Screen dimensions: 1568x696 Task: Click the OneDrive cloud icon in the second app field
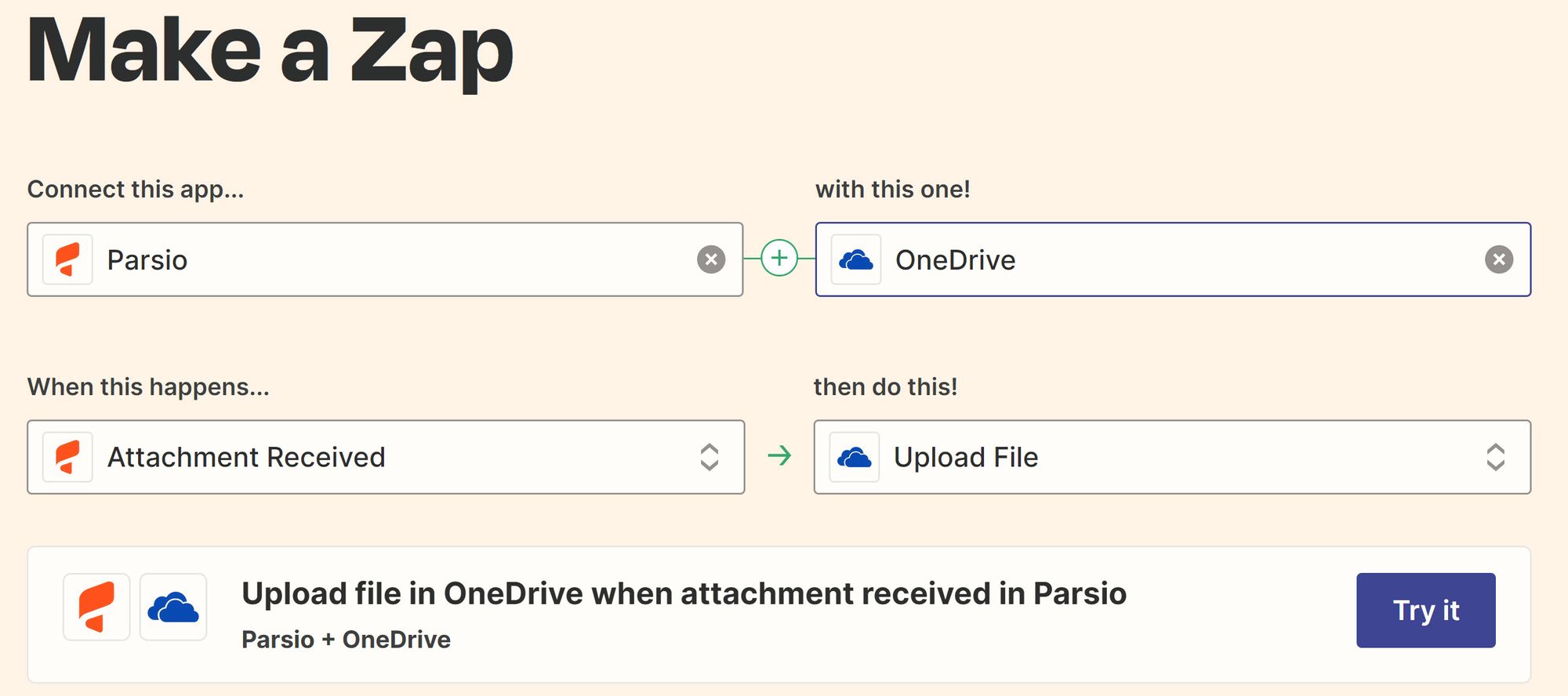coord(855,259)
